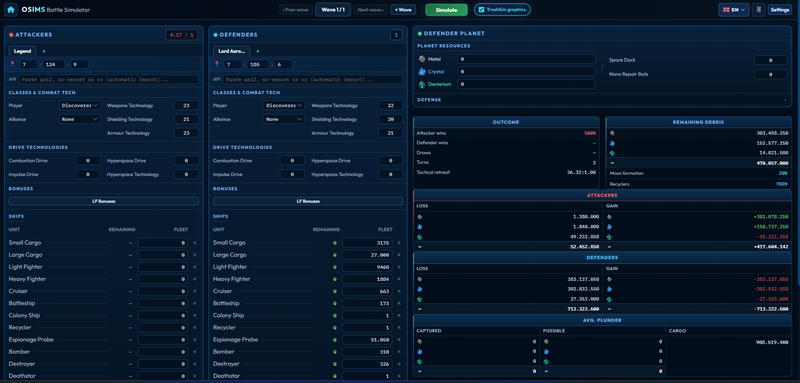Run the battle with Simulate button

click(446, 10)
